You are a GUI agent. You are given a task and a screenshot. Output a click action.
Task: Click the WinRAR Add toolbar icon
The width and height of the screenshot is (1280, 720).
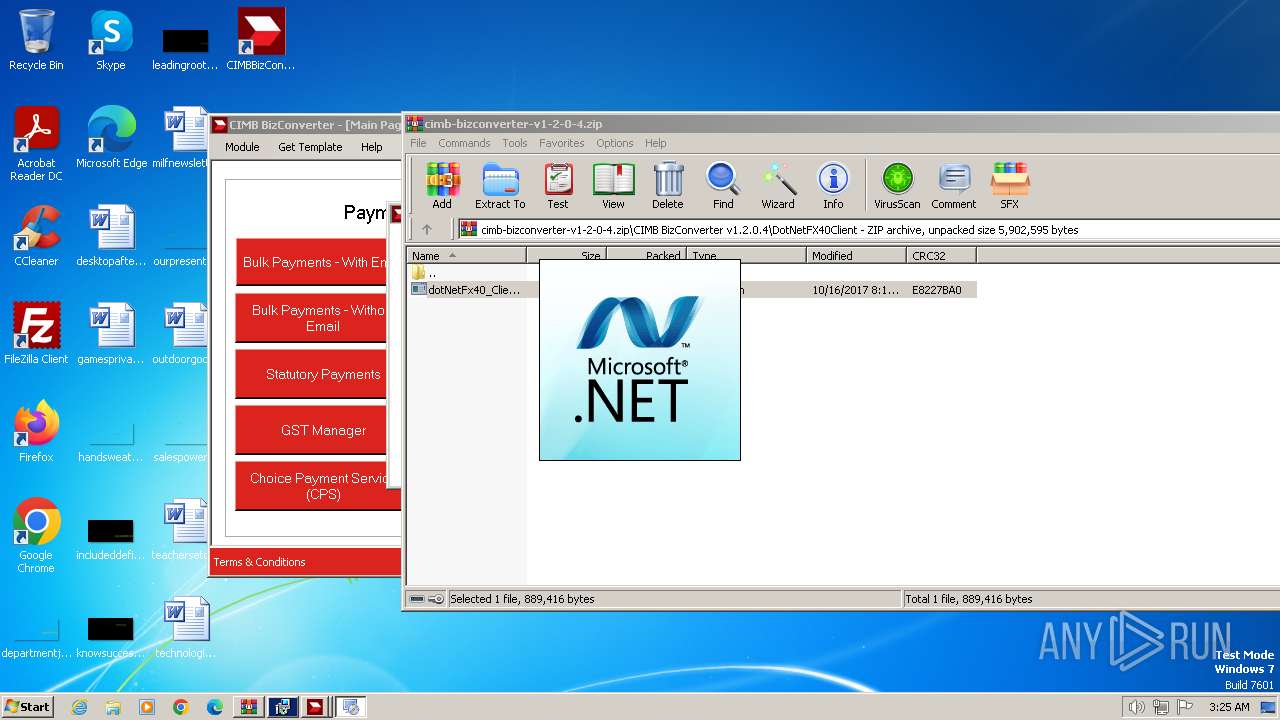[x=442, y=186]
